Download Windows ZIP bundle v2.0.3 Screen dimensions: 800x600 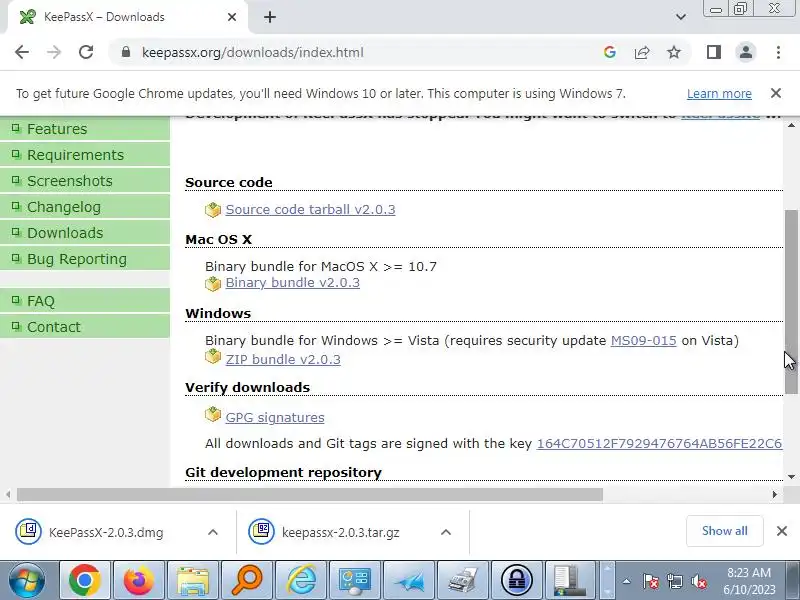click(x=283, y=359)
